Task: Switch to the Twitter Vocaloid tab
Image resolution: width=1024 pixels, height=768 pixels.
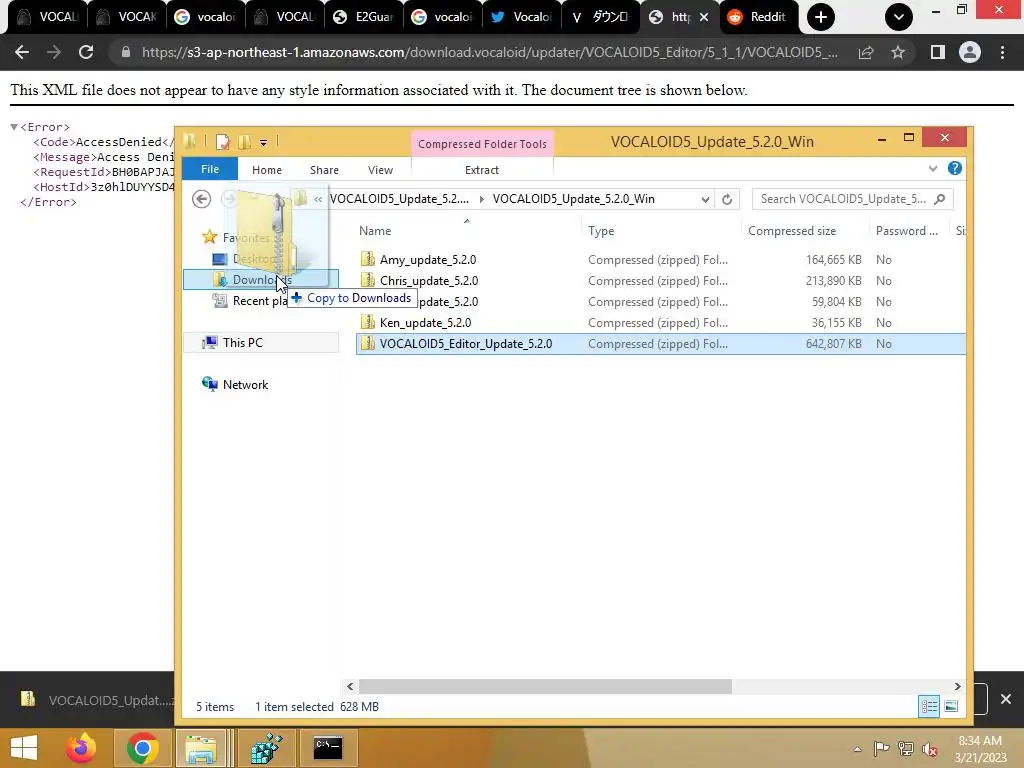Action: coord(522,17)
